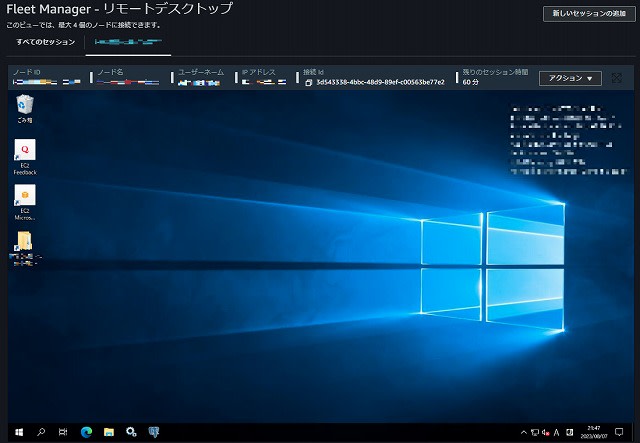
Task: Click the 60 分 remaining session time
Action: point(470,82)
